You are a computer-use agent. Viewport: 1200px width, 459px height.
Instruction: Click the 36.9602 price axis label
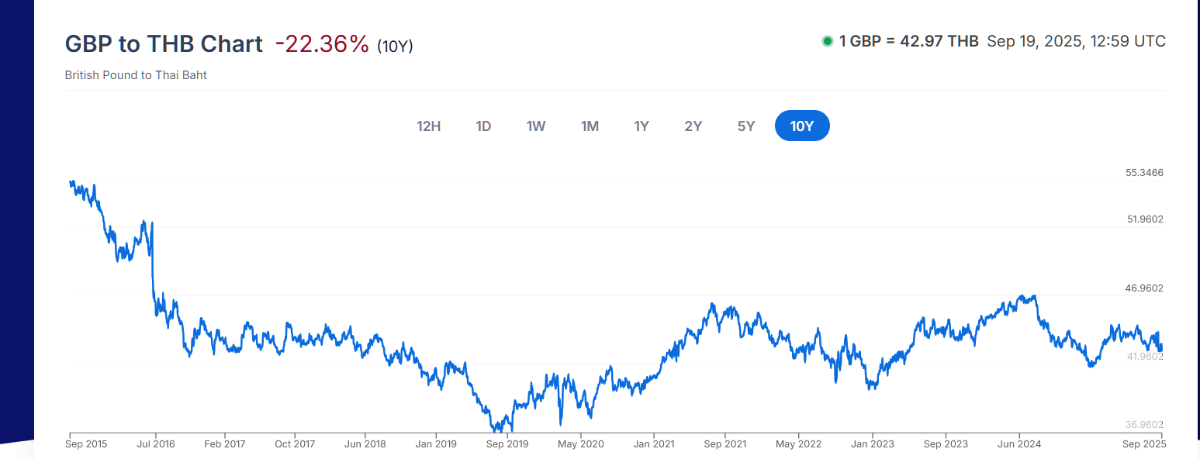pos(1145,425)
